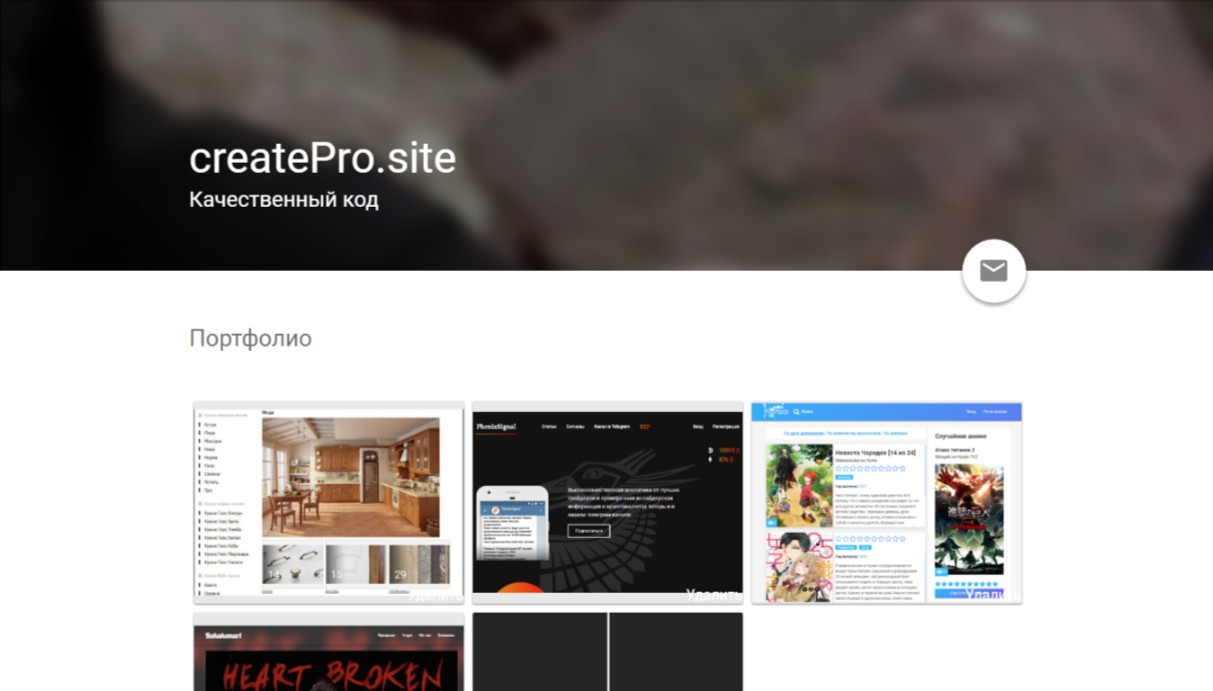Open the kitchen furniture portfolio thumbnail

[328, 503]
